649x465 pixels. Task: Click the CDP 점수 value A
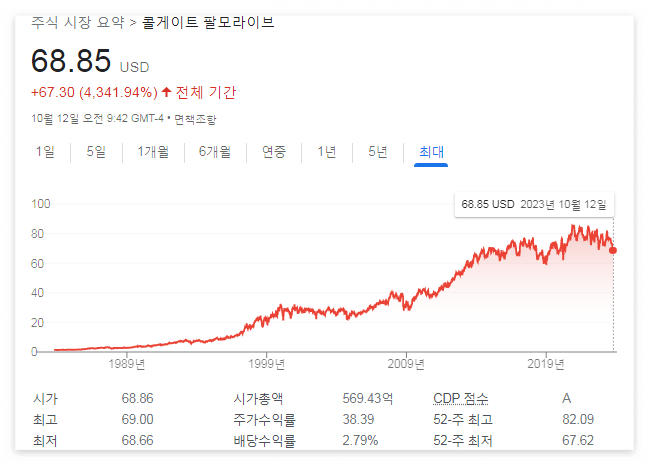[x=567, y=398]
